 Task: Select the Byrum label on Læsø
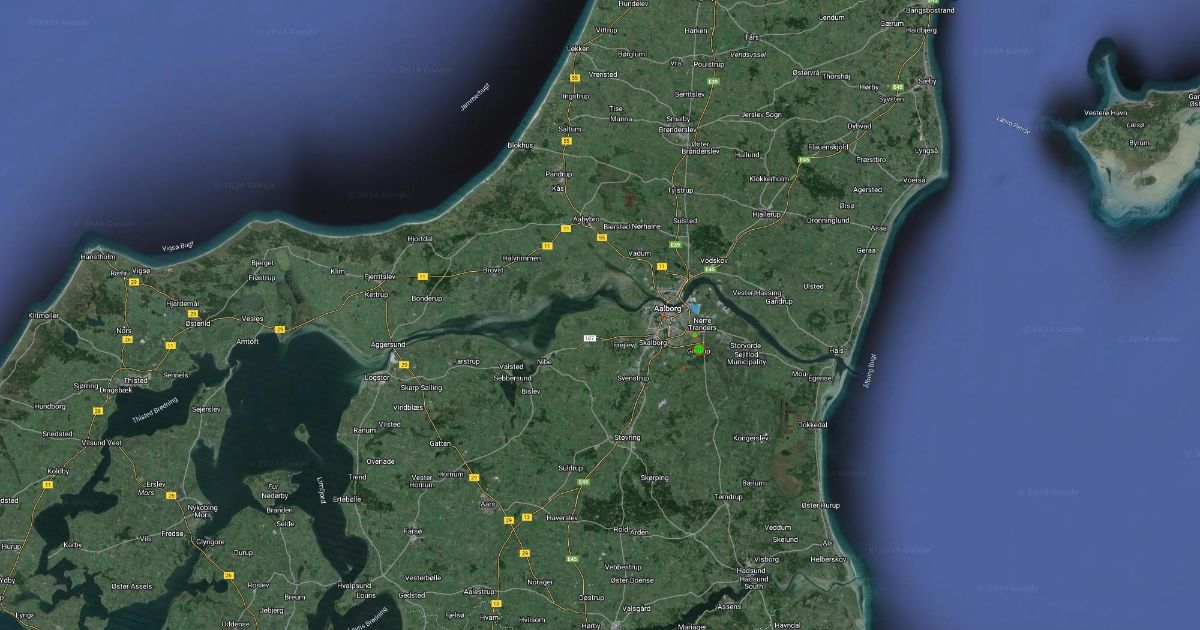pyautogui.click(x=1139, y=142)
